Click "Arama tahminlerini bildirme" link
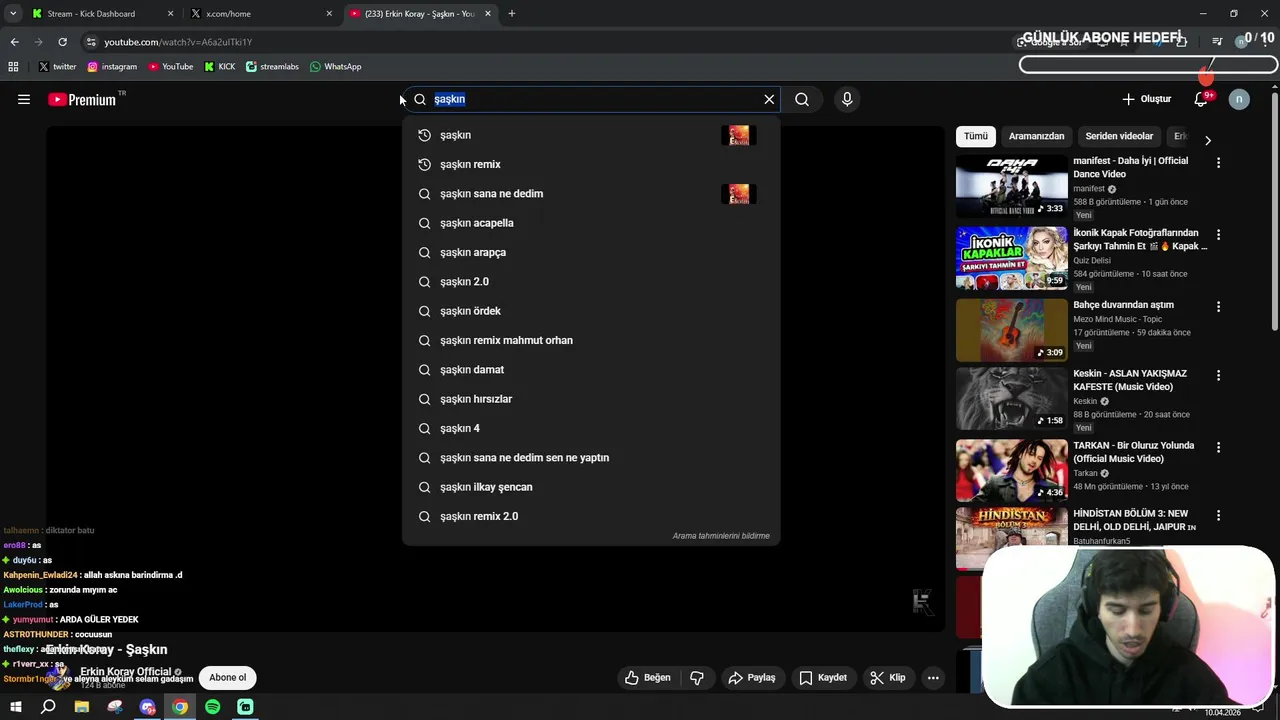The image size is (1280, 720). click(721, 536)
